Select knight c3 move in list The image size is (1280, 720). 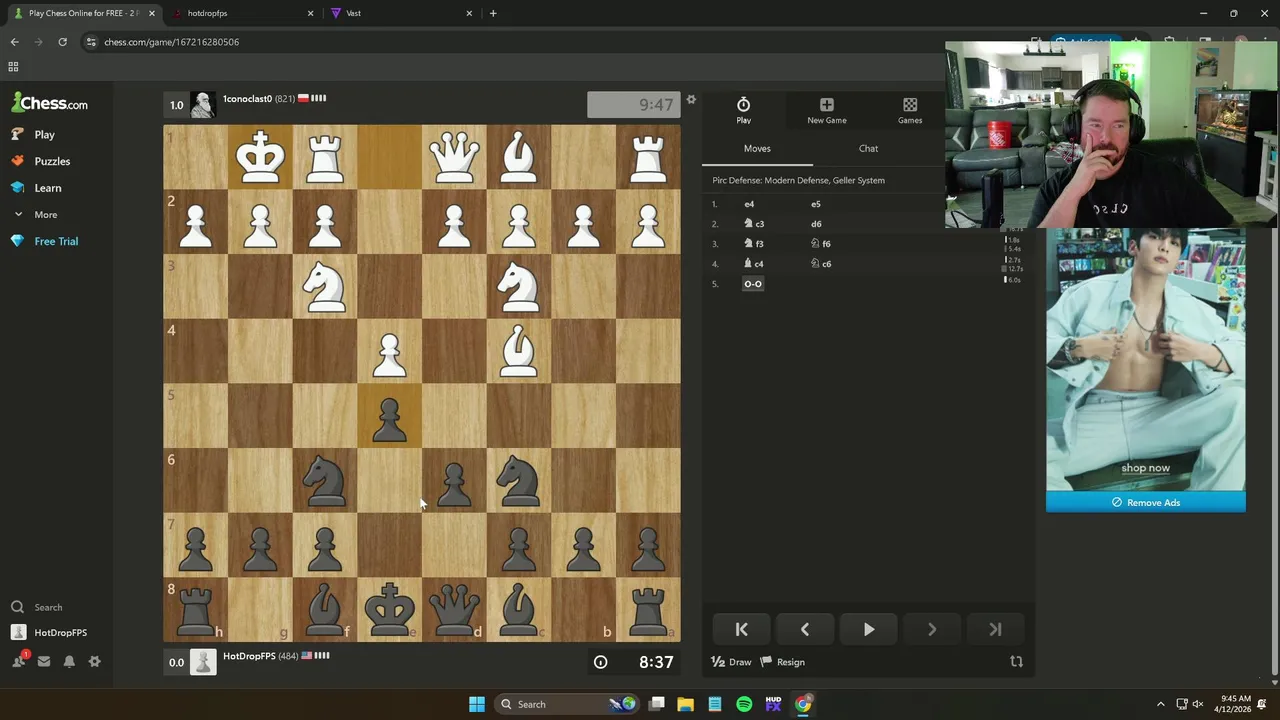coord(754,224)
